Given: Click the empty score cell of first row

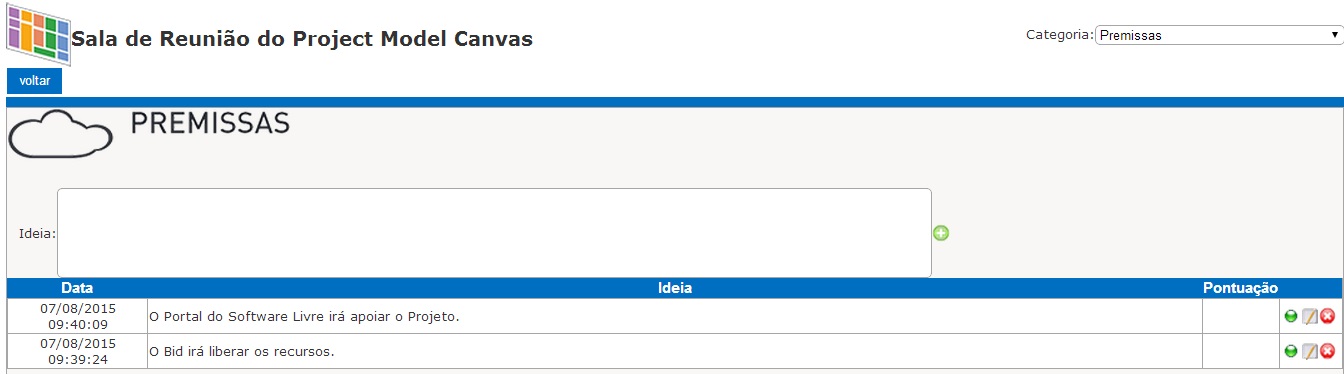Looking at the screenshot, I should point(1241,316).
